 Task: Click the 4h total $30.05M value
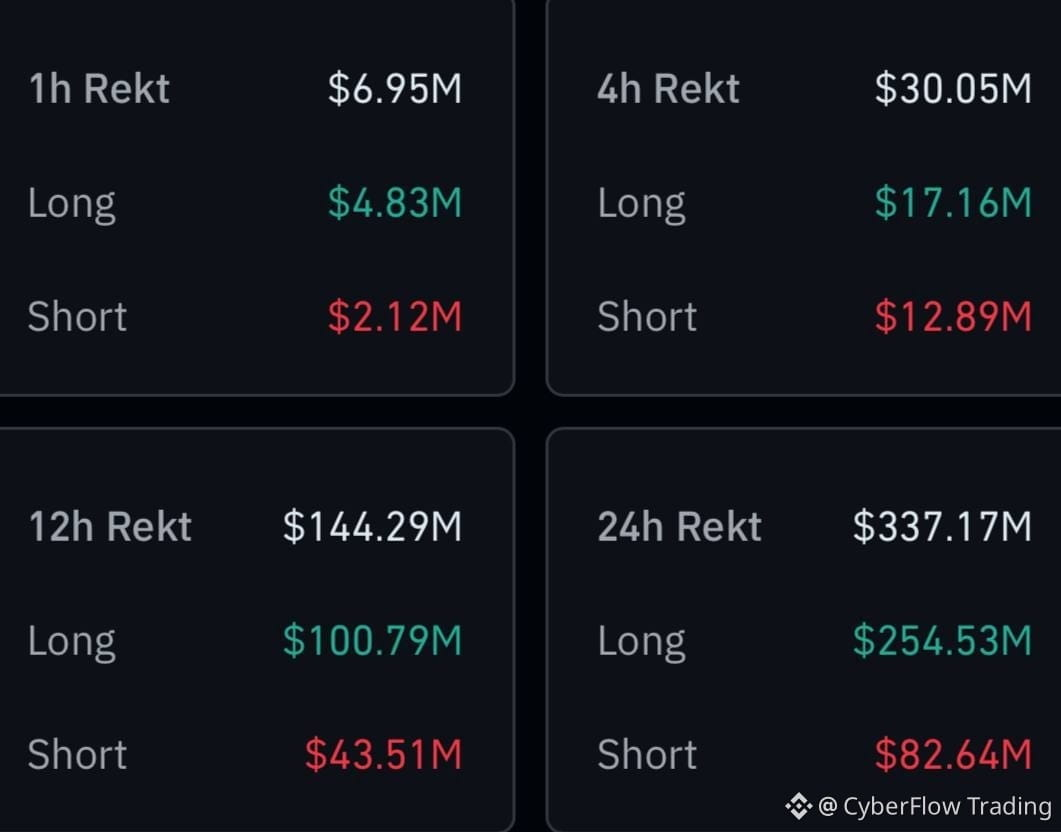click(x=953, y=89)
